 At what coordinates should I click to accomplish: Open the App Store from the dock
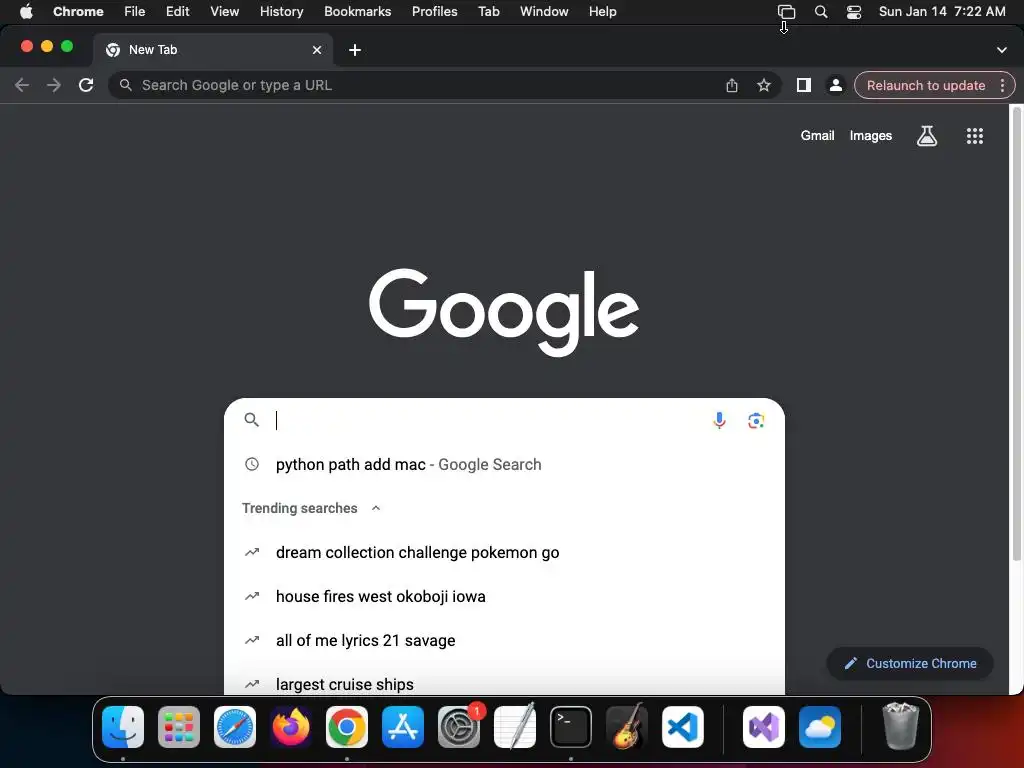[x=403, y=727]
